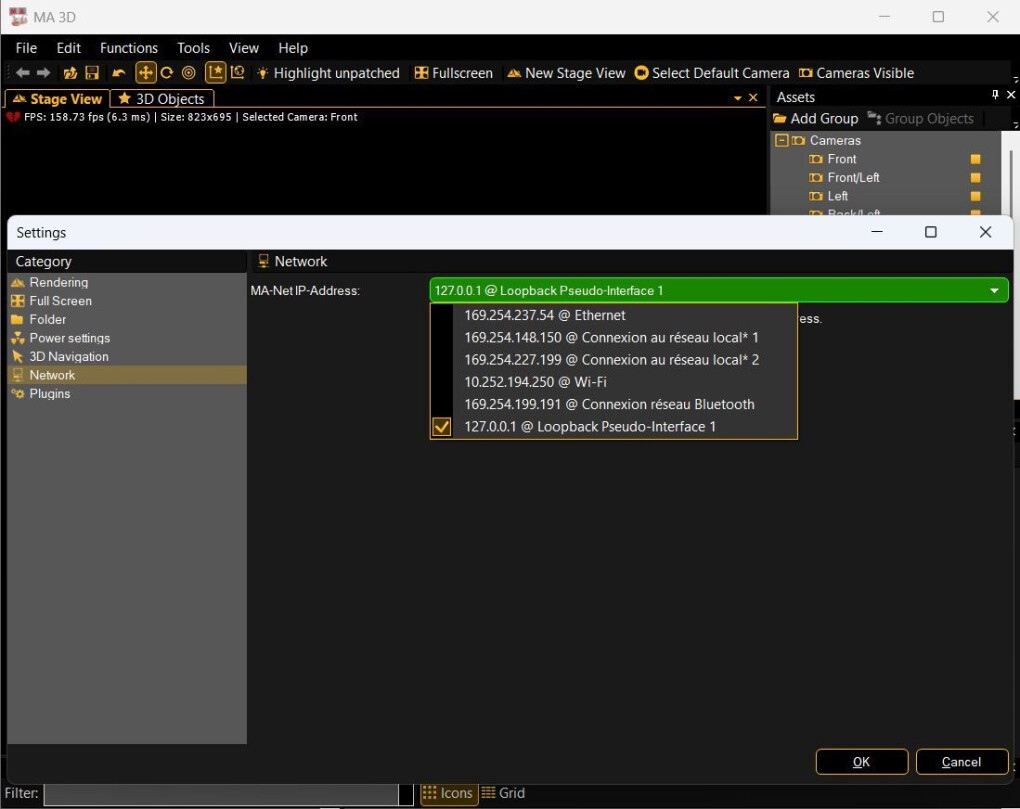1020x809 pixels.
Task: Click the back arrow in toolbar
Action: [23, 73]
